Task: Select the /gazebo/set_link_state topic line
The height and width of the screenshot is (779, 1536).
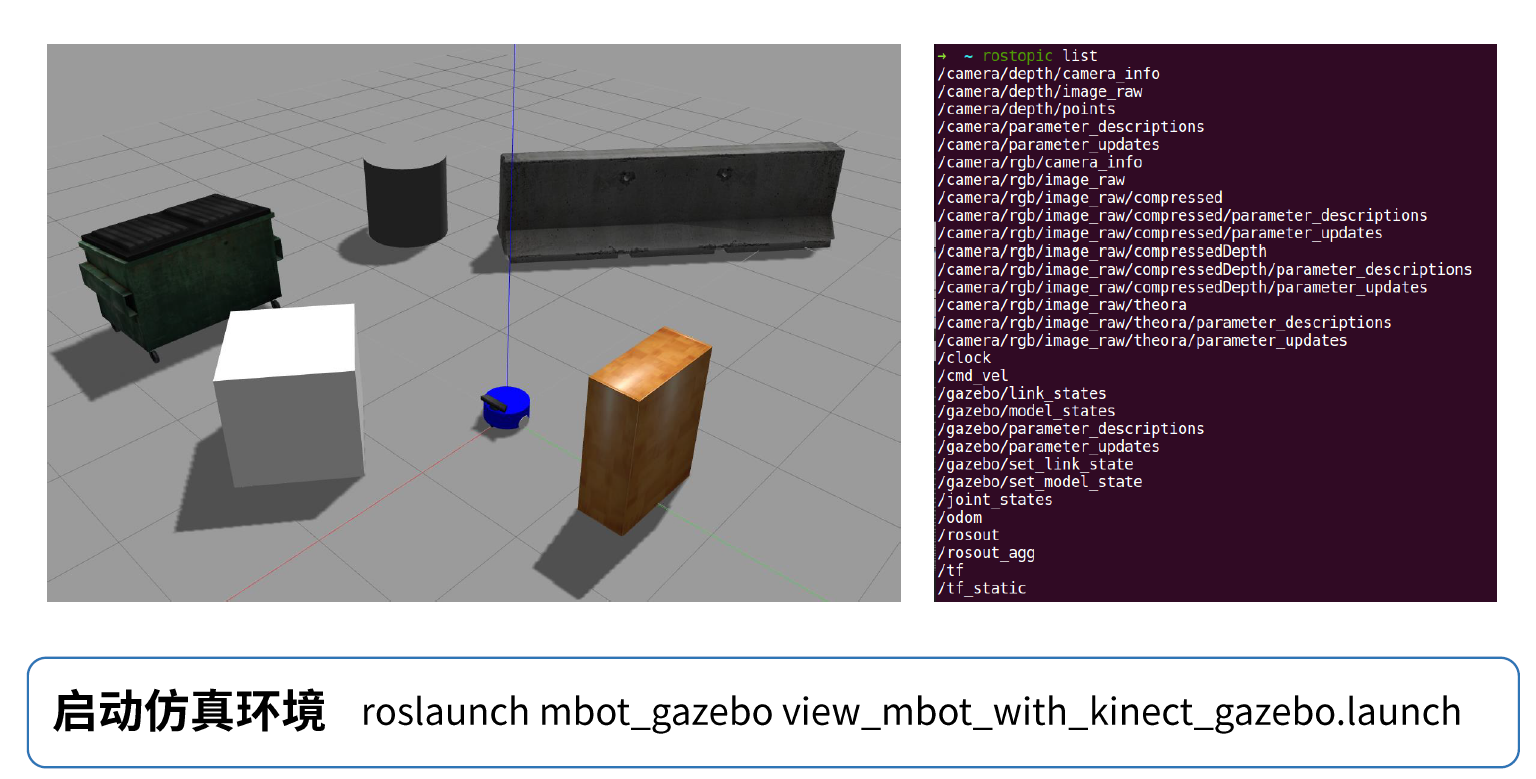Action: point(1035,464)
